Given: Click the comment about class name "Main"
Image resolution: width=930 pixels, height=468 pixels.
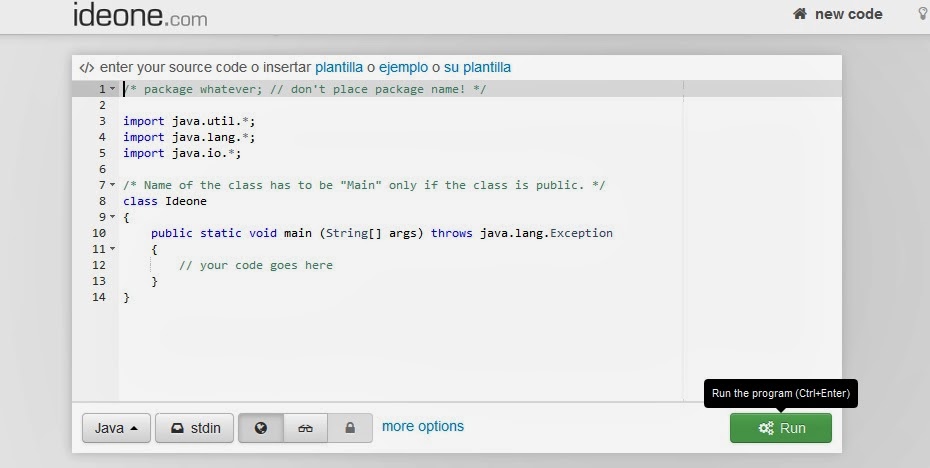Looking at the screenshot, I should (364, 185).
